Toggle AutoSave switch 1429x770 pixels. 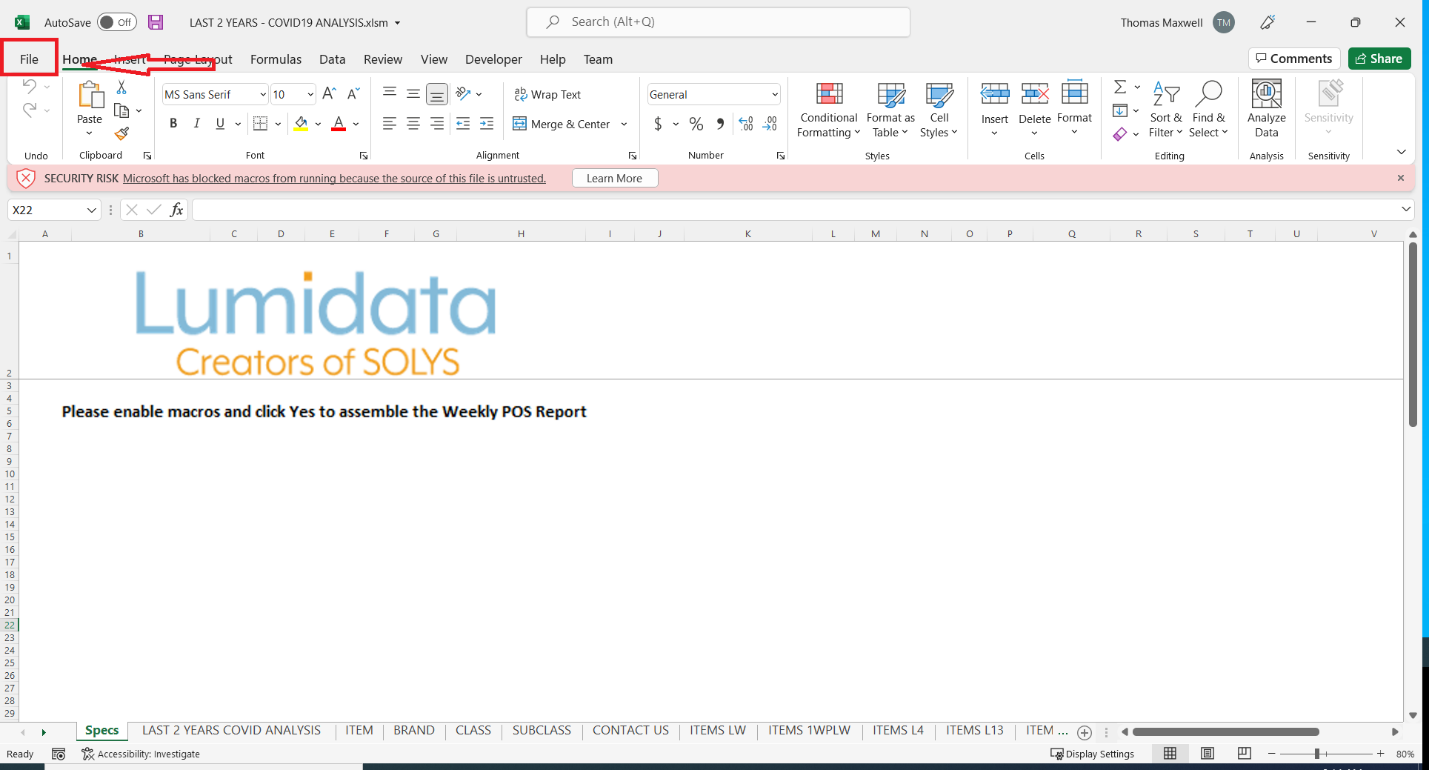[117, 22]
